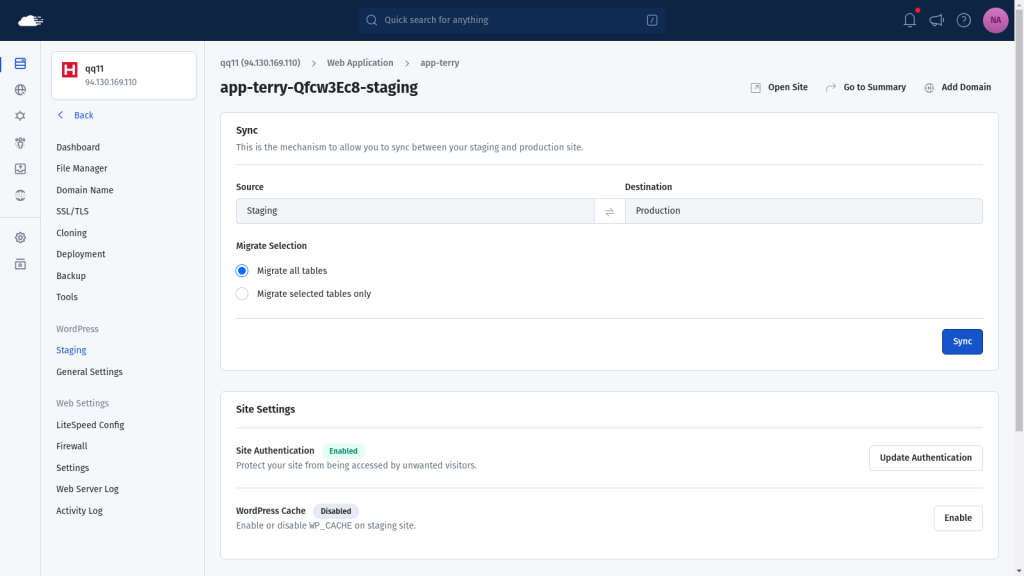Viewport: 1024px width, 576px height.
Task: Select Migrate all tables option
Action: coord(242,271)
